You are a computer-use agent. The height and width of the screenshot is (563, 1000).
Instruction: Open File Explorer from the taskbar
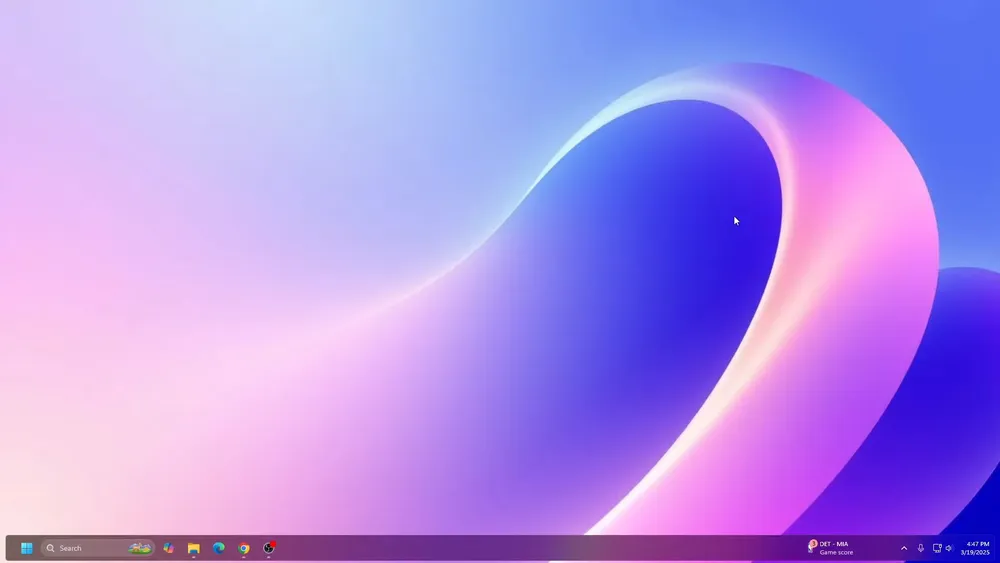193,548
